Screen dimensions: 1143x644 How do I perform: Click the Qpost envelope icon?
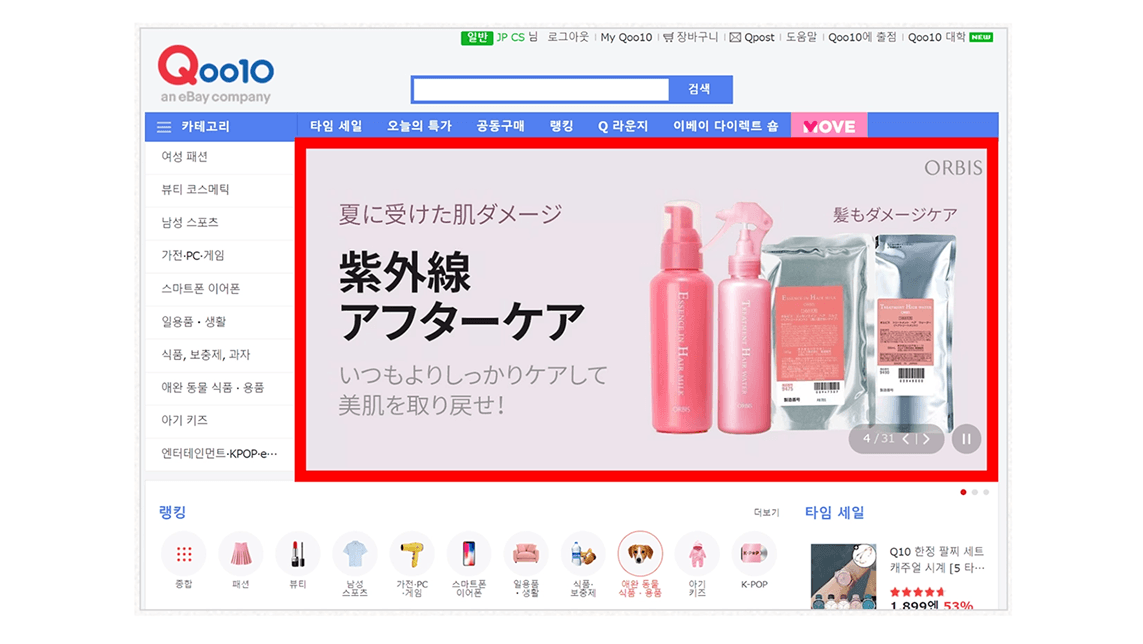pos(736,37)
